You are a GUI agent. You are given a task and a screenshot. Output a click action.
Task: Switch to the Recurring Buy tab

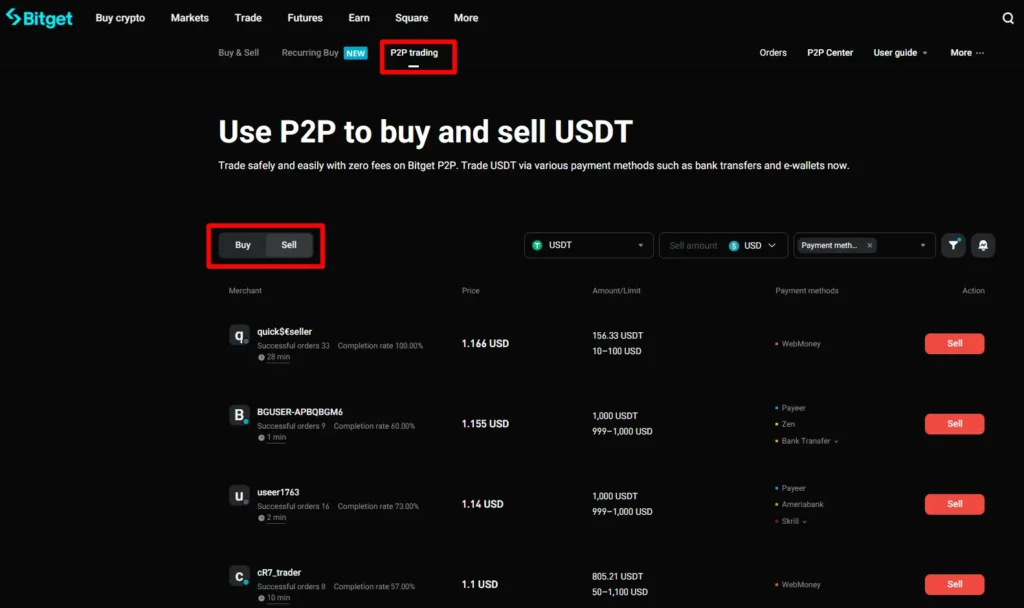coord(310,53)
